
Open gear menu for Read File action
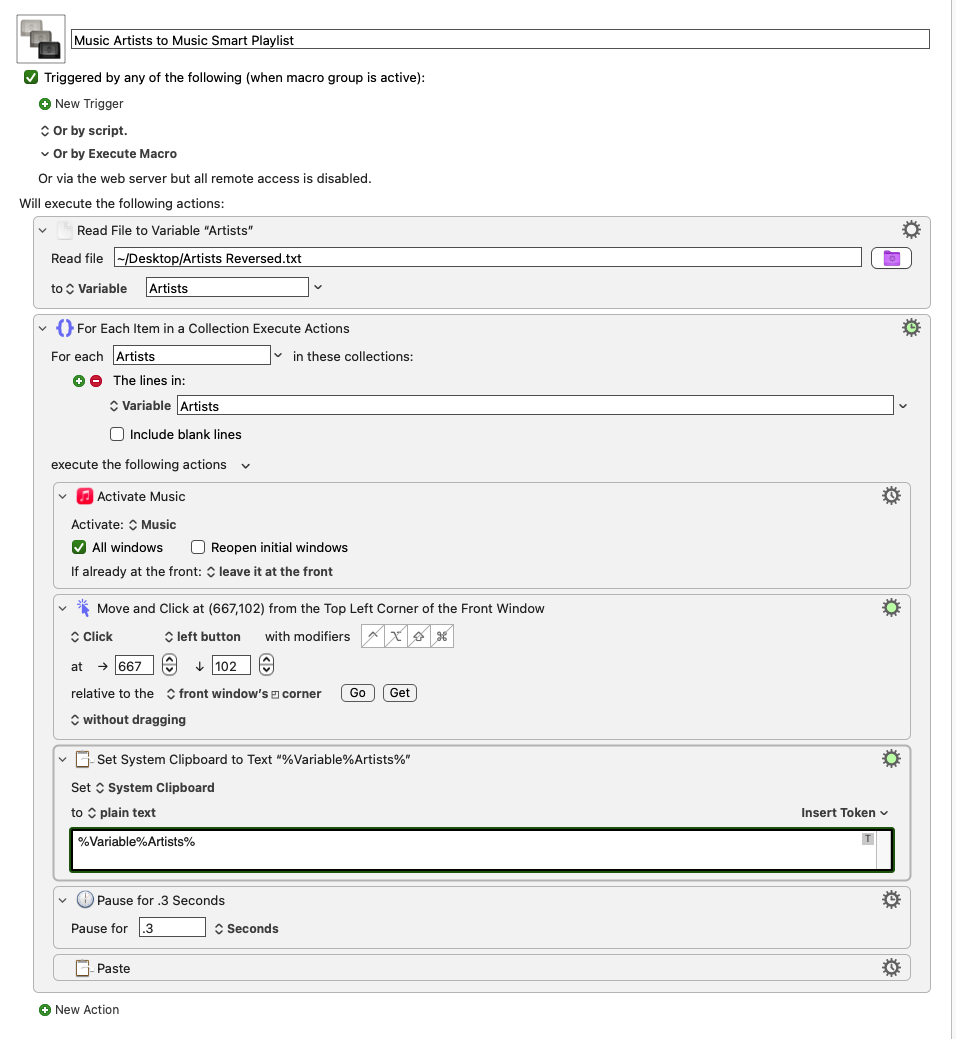(x=911, y=230)
